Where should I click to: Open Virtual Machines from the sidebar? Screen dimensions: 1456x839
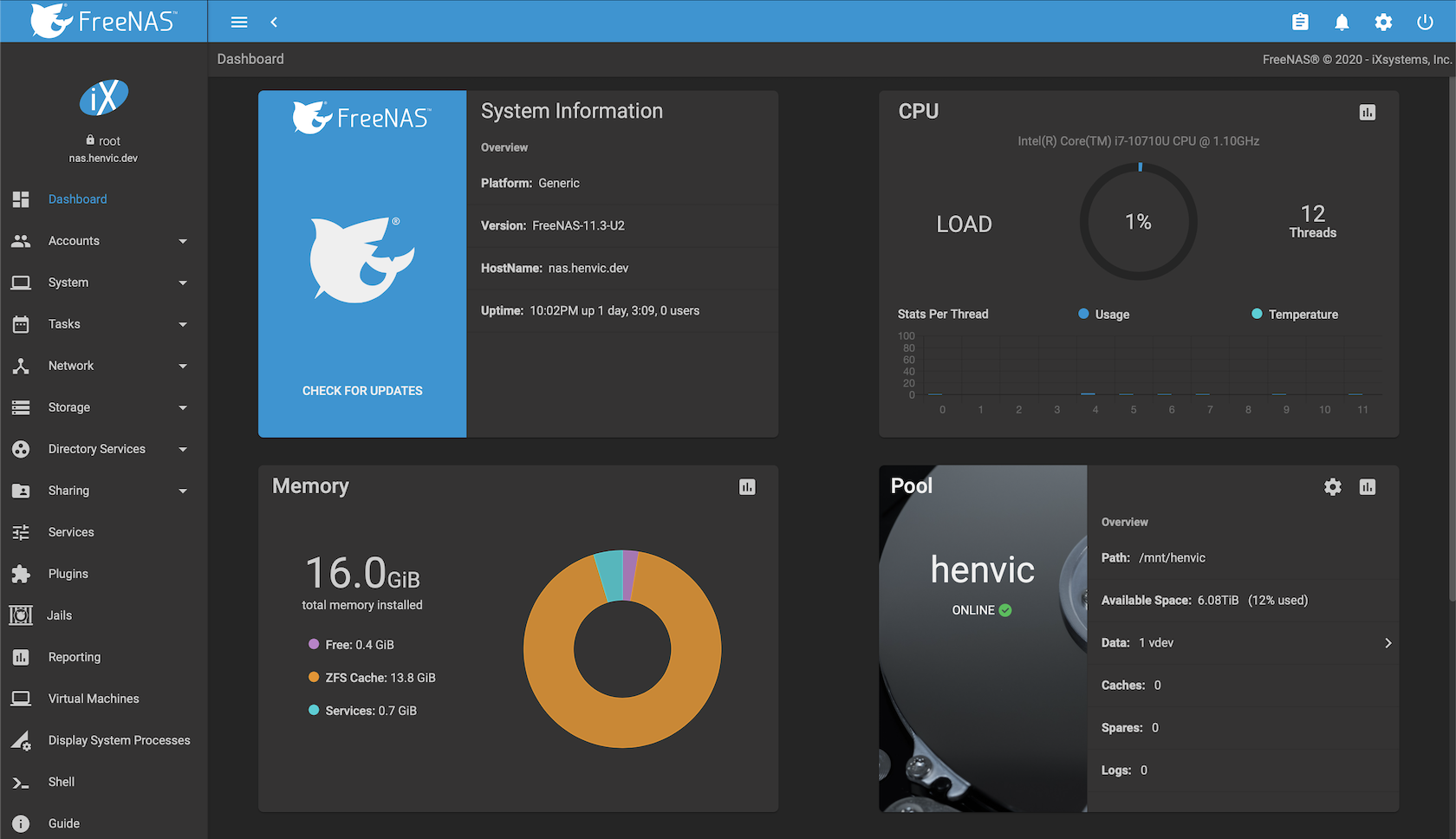coord(104,699)
